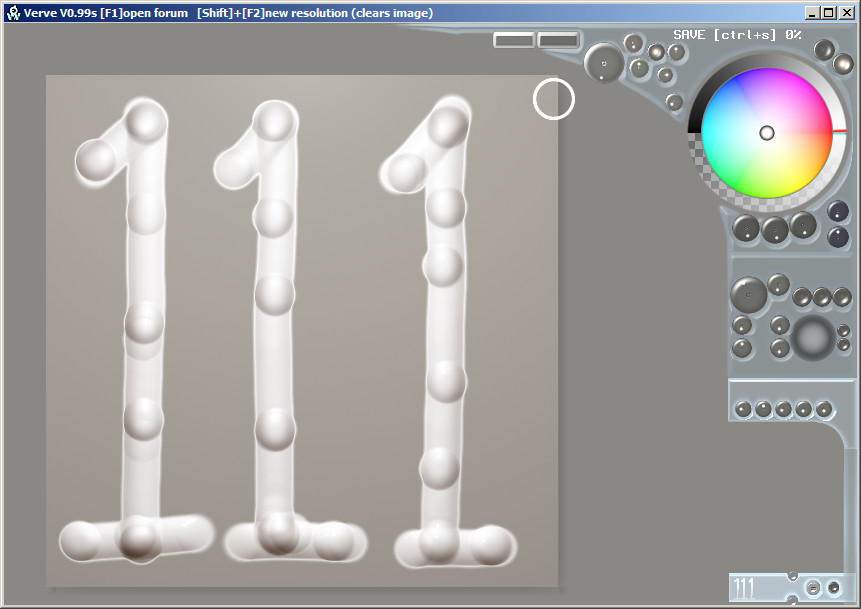861x609 pixels.
Task: Minimize the Verve window
Action: pos(813,13)
